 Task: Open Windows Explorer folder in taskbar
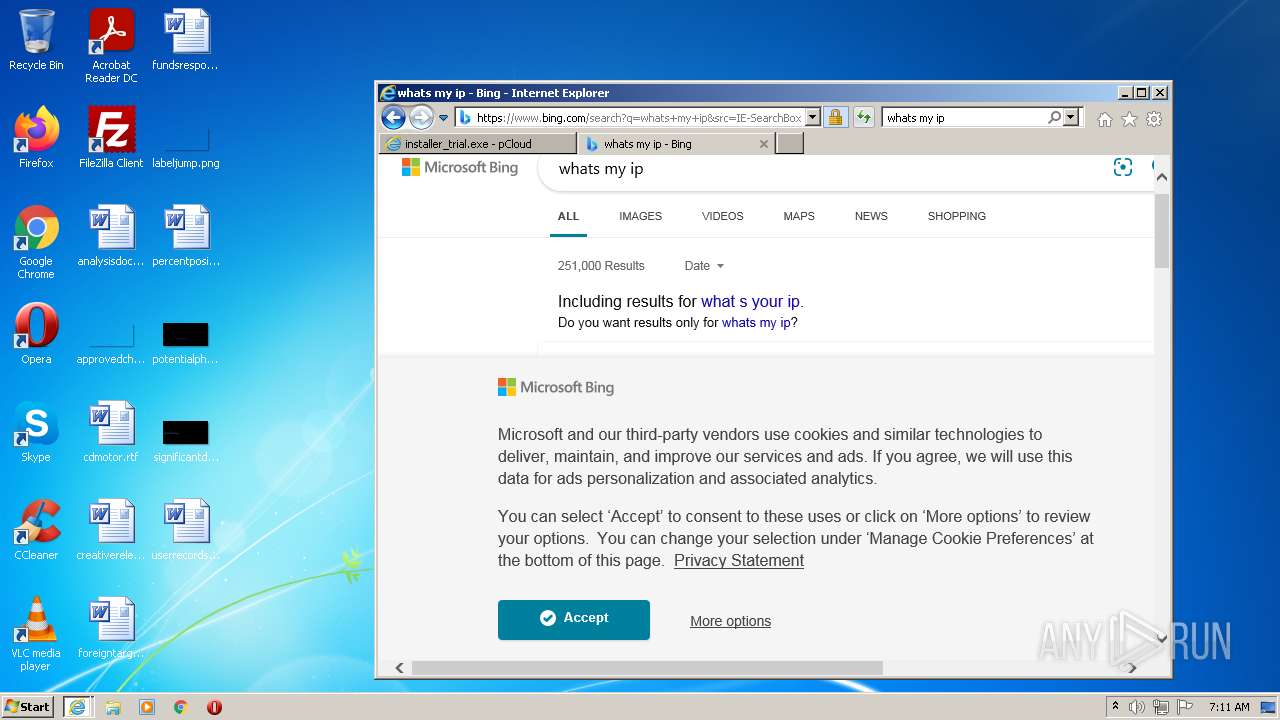point(113,707)
